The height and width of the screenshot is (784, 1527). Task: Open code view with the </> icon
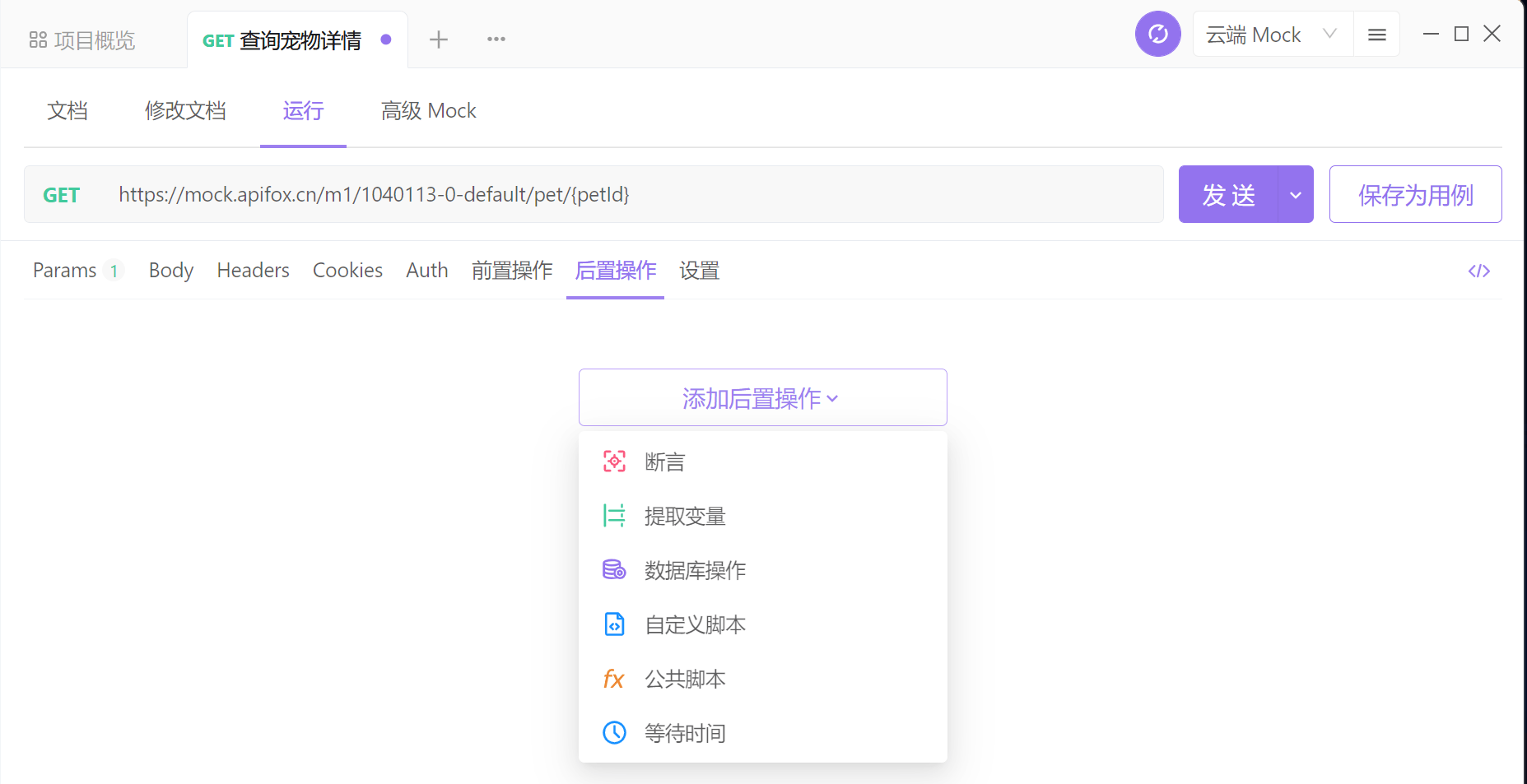1479,270
